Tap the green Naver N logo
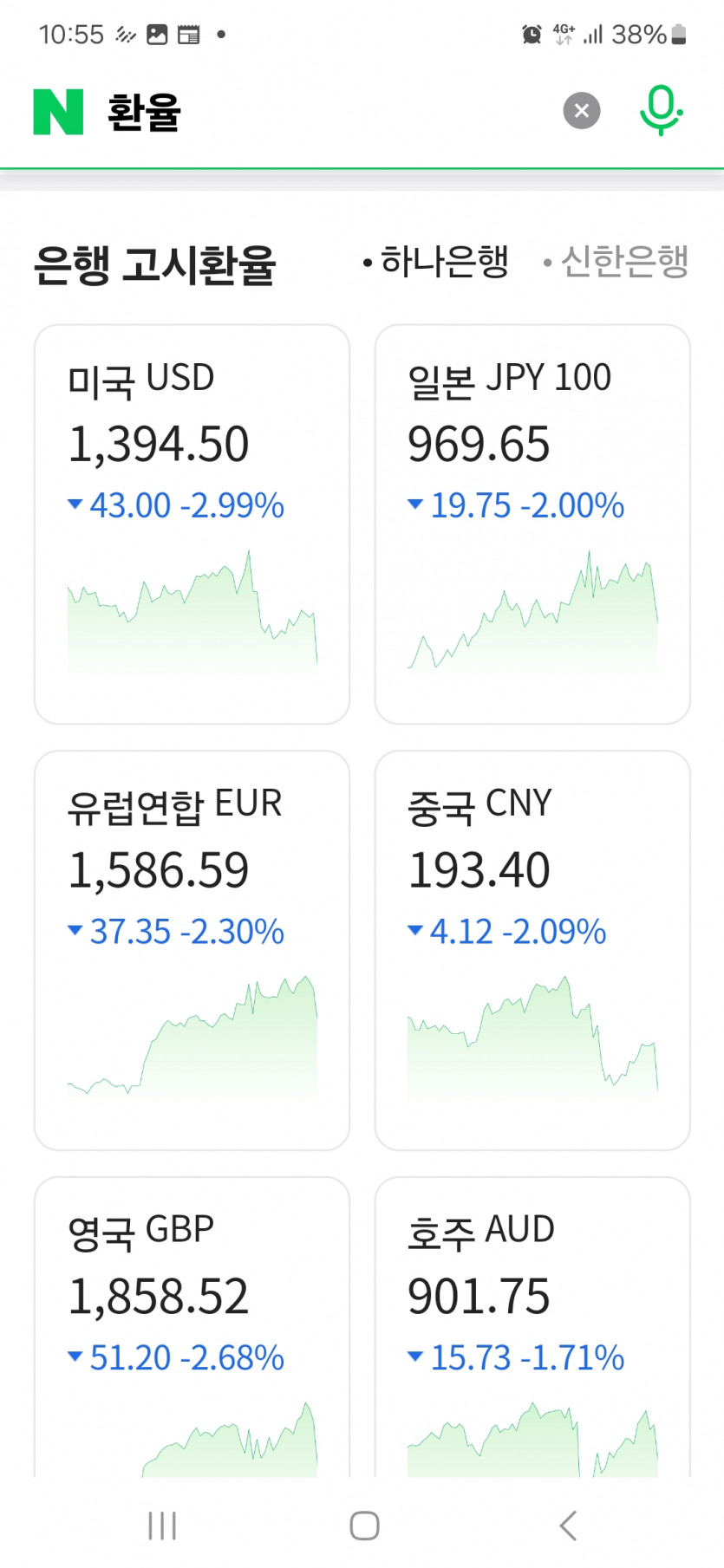 coord(58,112)
